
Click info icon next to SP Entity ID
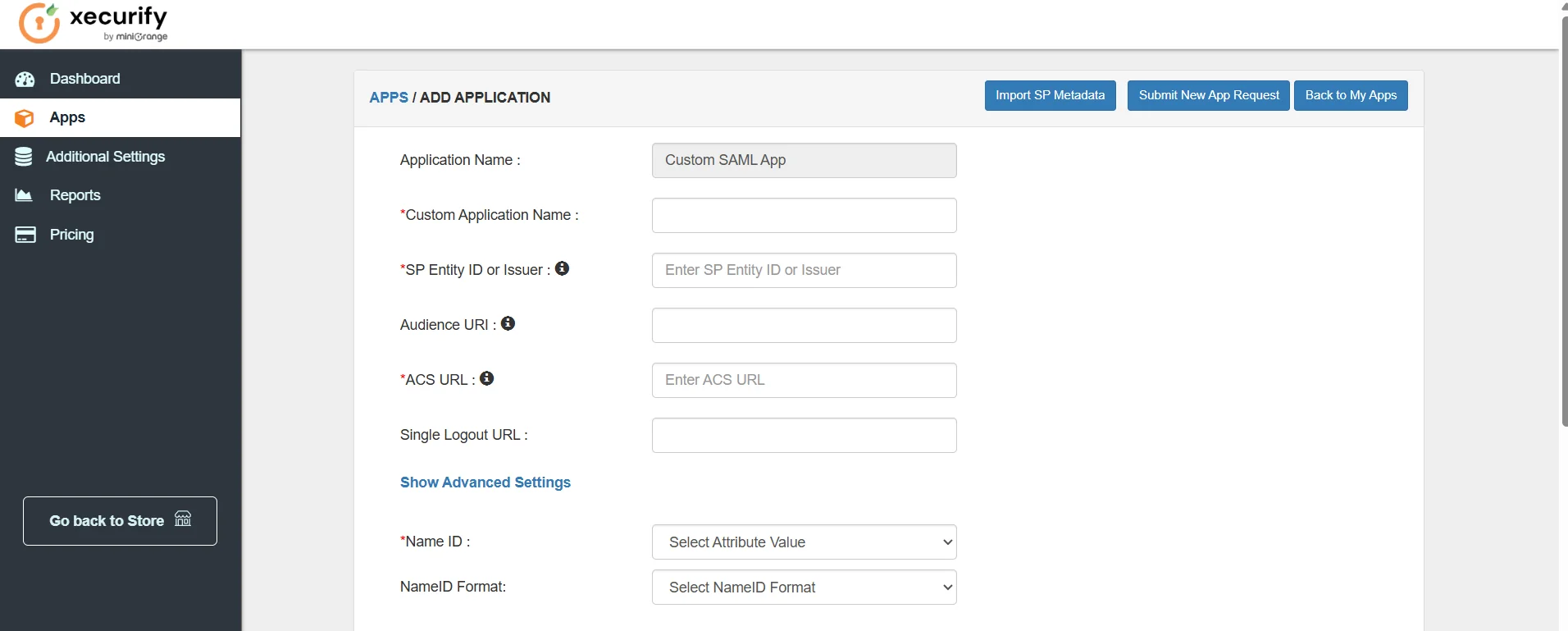click(562, 268)
